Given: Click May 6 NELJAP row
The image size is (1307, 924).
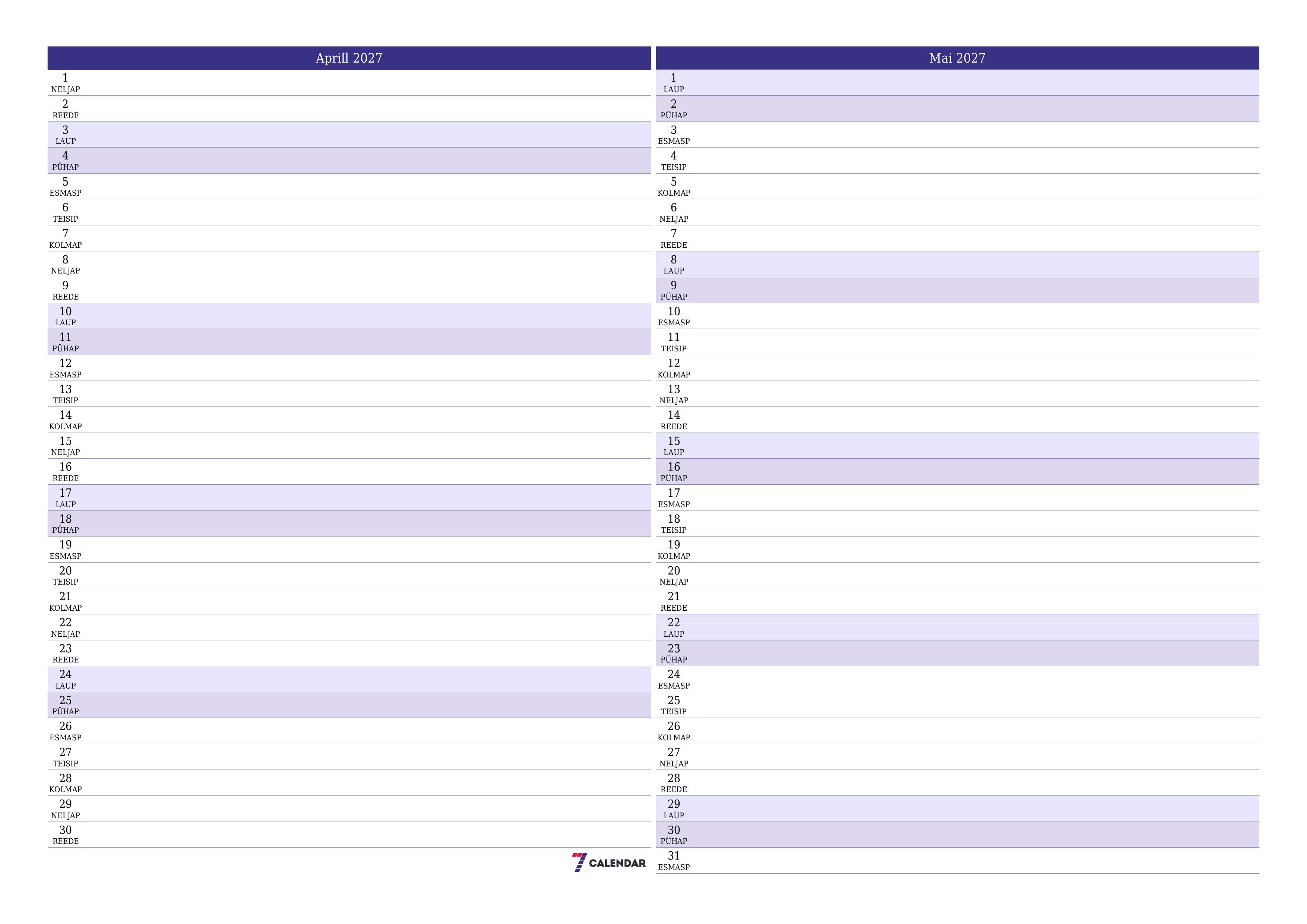Looking at the screenshot, I should click(958, 212).
